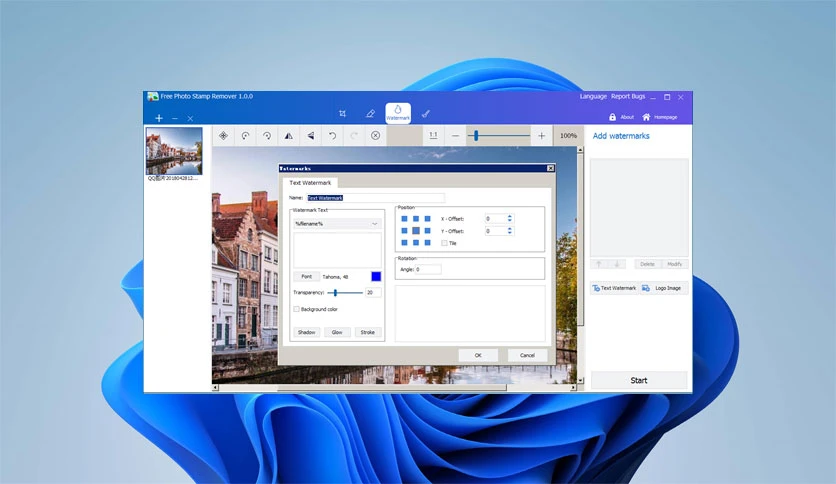Open the Language menu
This screenshot has width=836, height=484.
click(x=593, y=96)
